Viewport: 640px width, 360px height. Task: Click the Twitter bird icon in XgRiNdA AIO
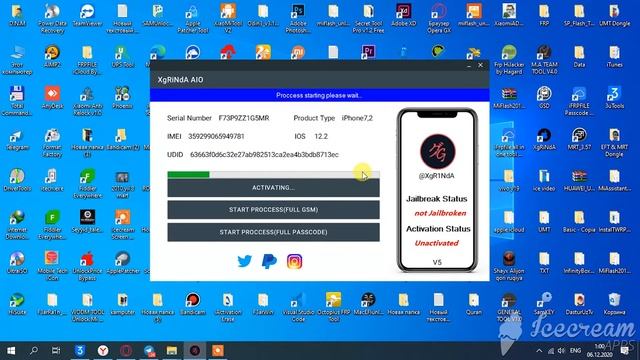point(244,261)
